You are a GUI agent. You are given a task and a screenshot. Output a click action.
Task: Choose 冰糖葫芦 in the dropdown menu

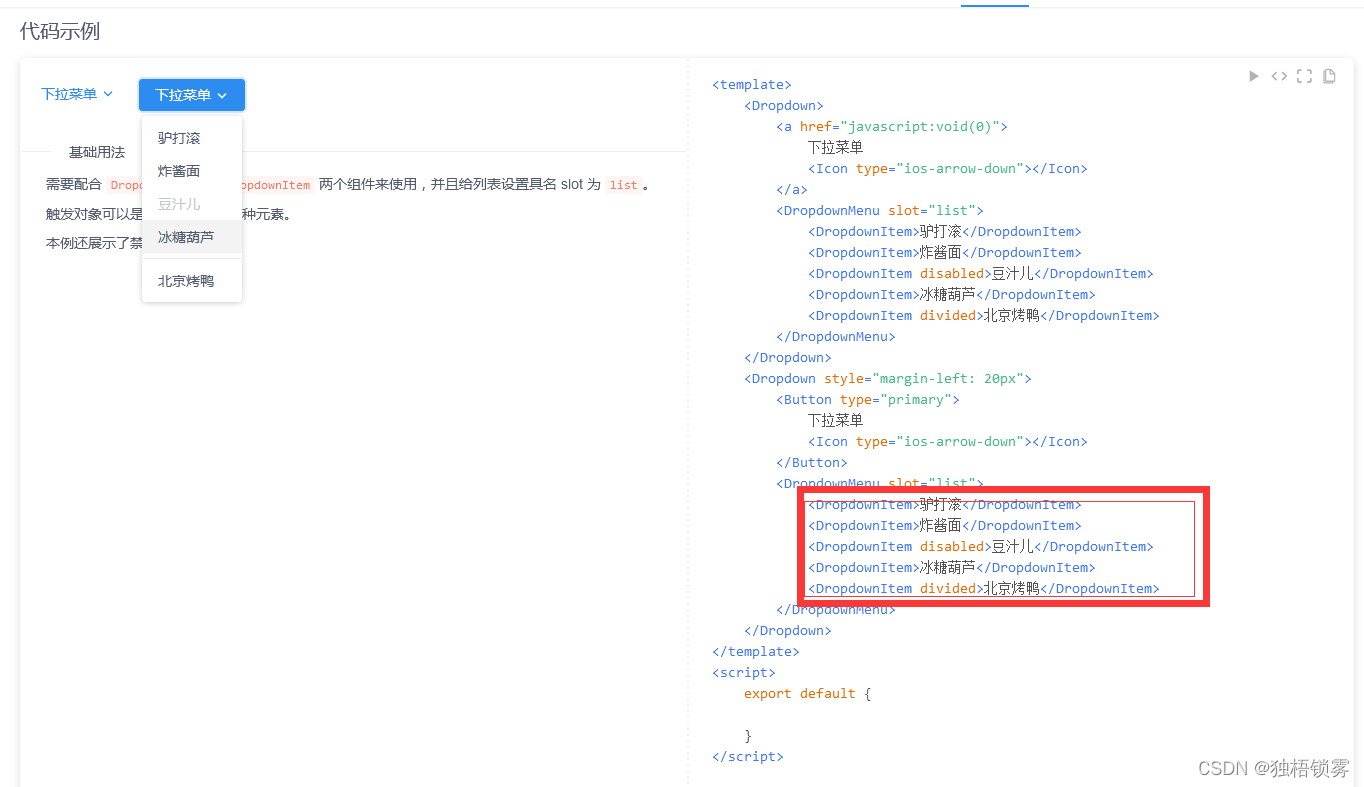192,237
